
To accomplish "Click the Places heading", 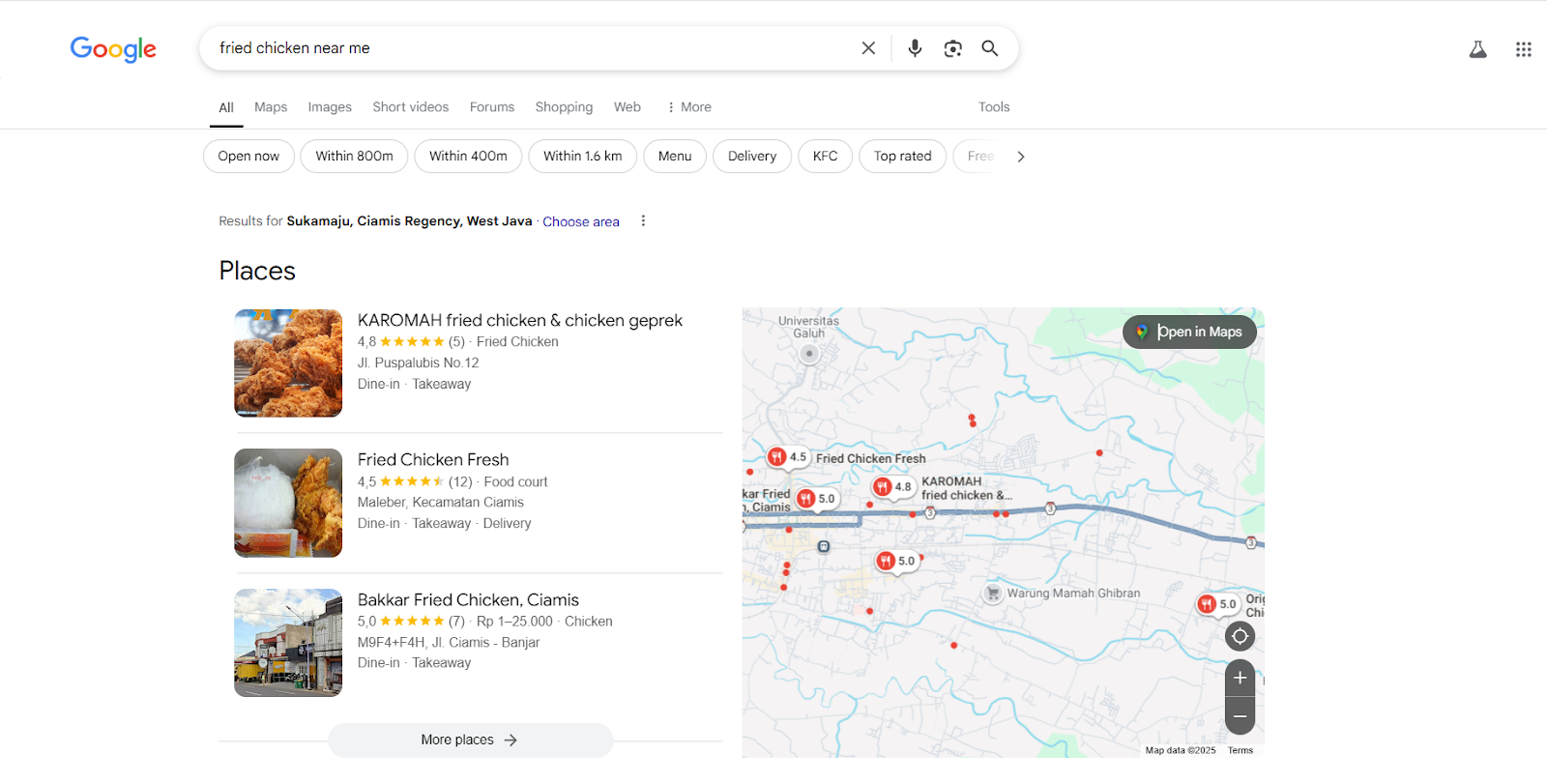I will 257,271.
